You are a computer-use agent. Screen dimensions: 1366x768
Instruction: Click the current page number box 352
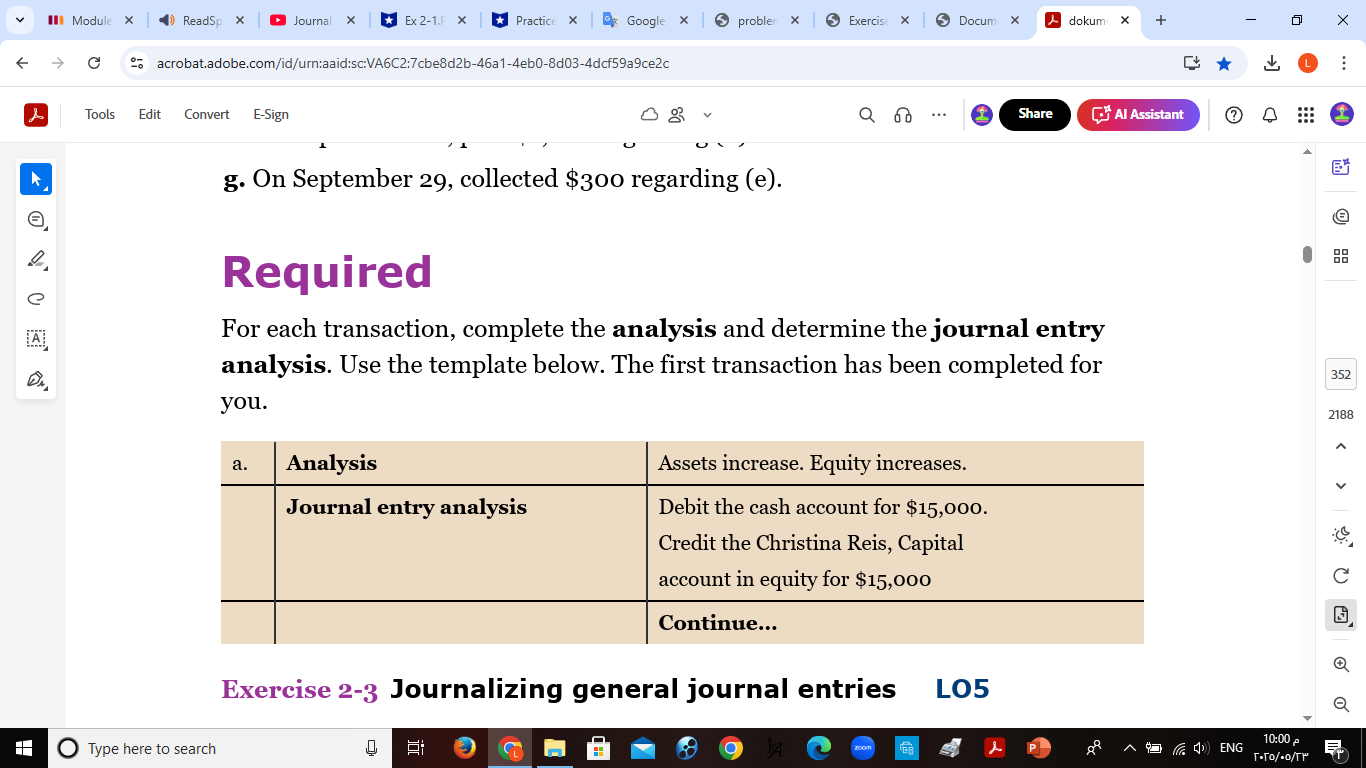(1341, 375)
